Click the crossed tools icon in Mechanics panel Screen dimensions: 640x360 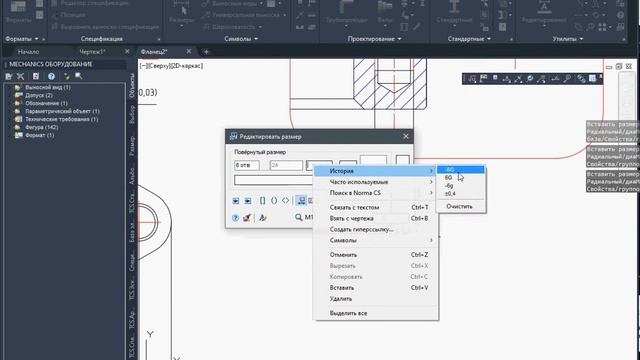(20, 76)
